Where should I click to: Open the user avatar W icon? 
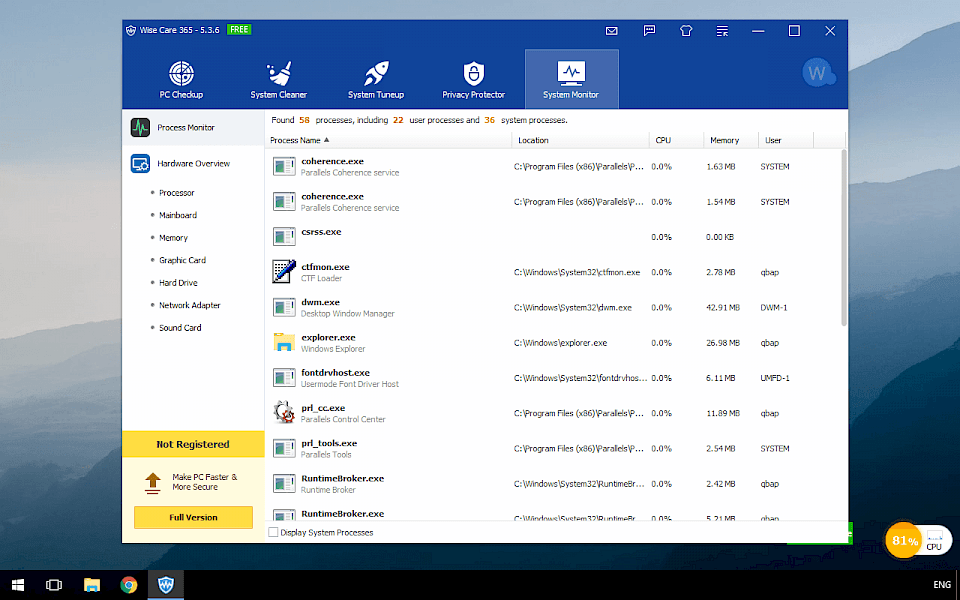point(818,73)
